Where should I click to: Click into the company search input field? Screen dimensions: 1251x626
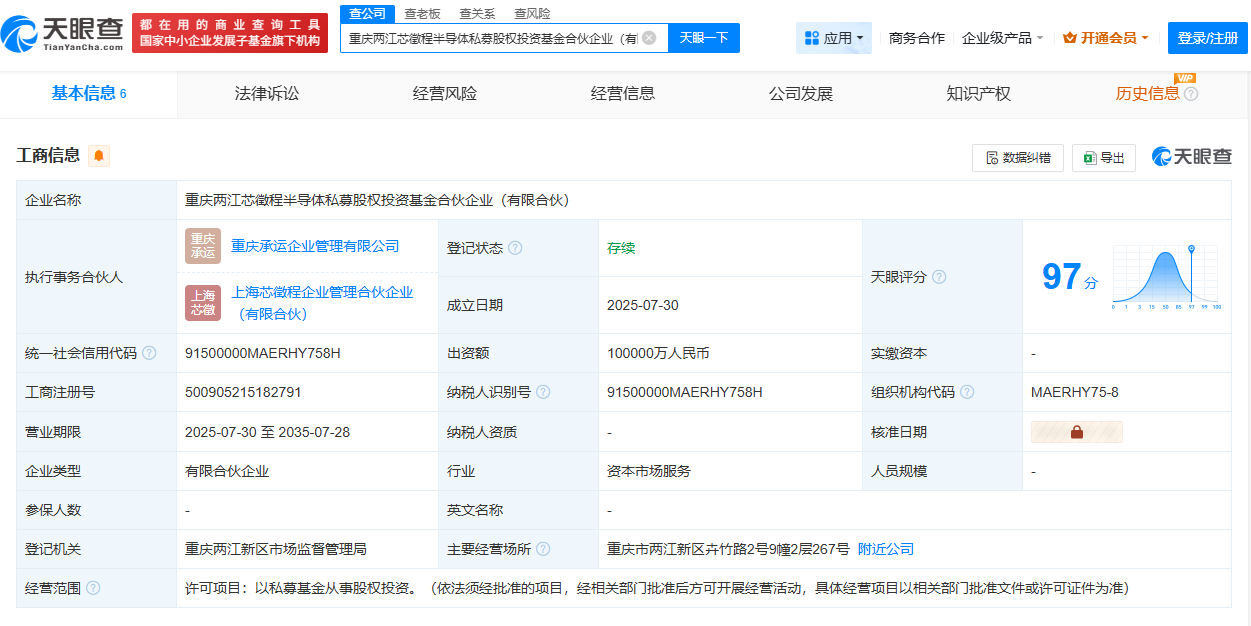coord(492,38)
